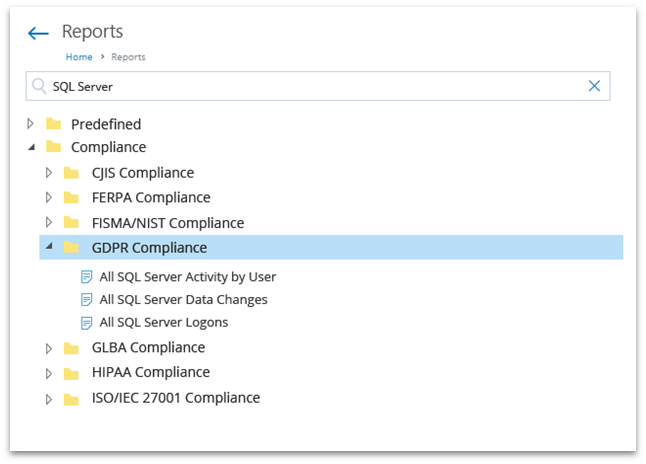Expand the Predefined folder
Image resolution: width=646 pixels, height=464 pixels.
coord(31,124)
